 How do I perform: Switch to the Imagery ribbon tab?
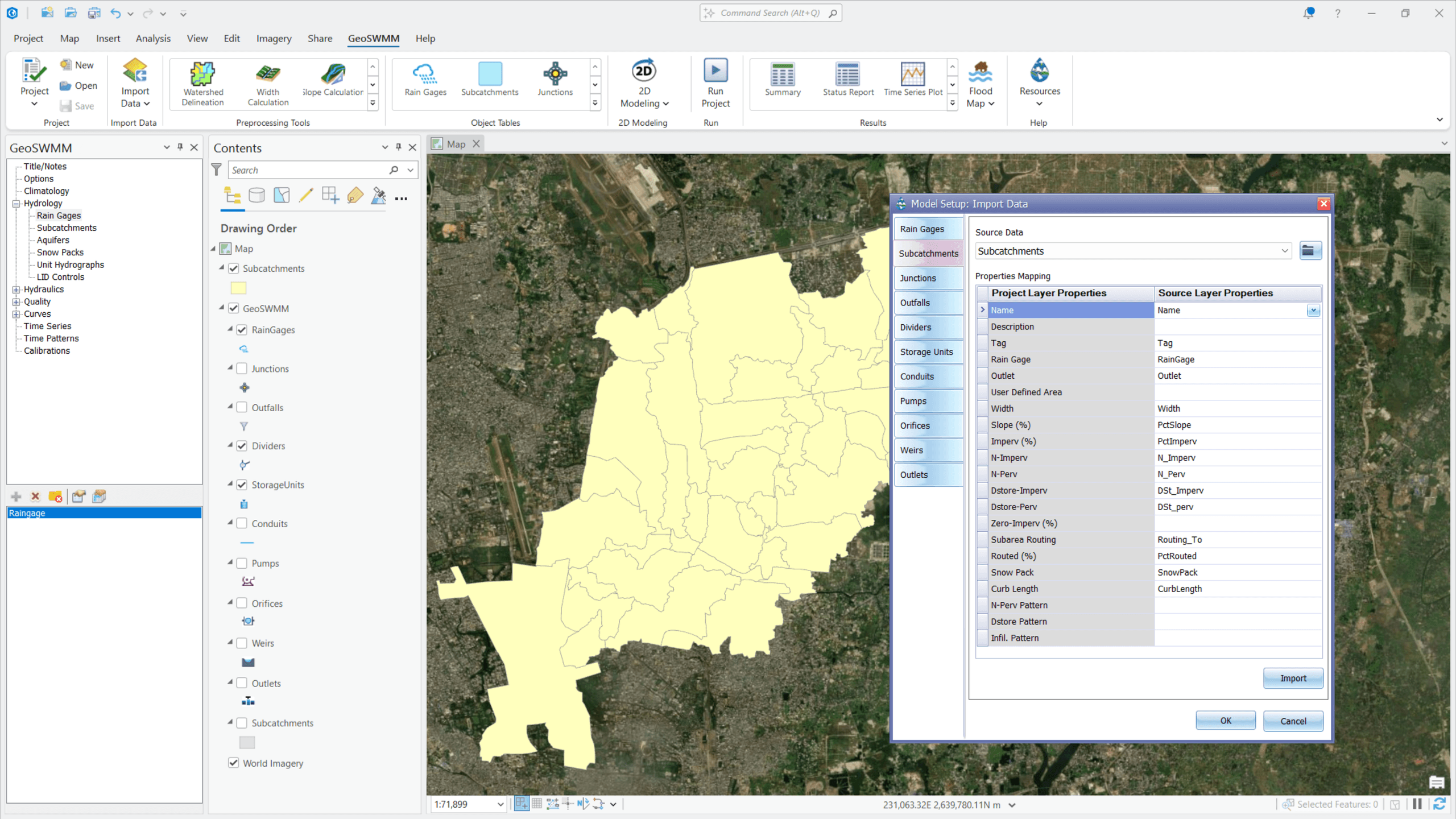pyautogui.click(x=274, y=38)
